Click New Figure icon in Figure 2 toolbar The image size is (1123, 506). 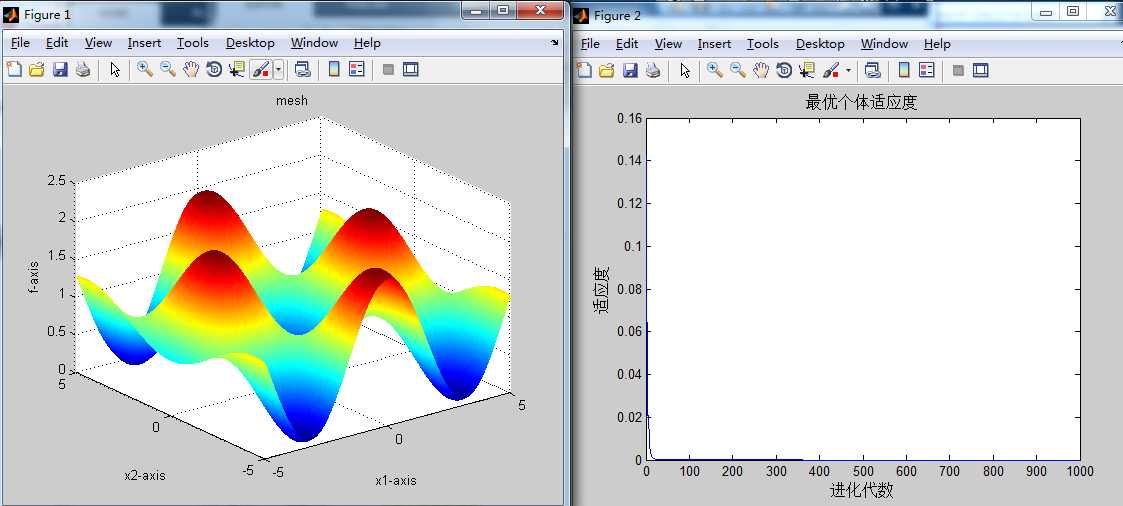(585, 70)
